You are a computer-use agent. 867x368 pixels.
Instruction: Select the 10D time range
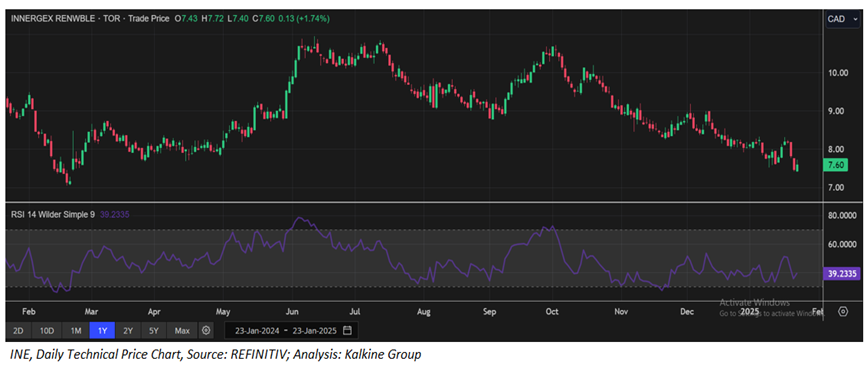47,331
